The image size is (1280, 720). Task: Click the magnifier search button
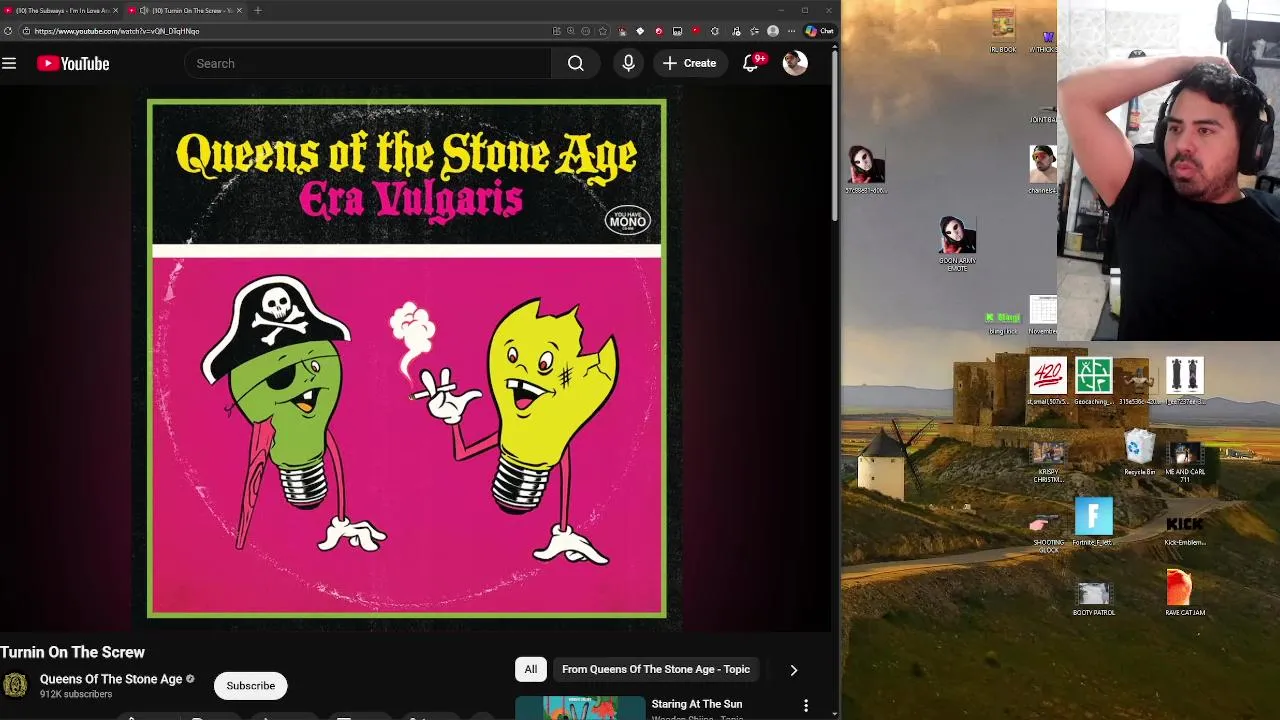(x=576, y=63)
